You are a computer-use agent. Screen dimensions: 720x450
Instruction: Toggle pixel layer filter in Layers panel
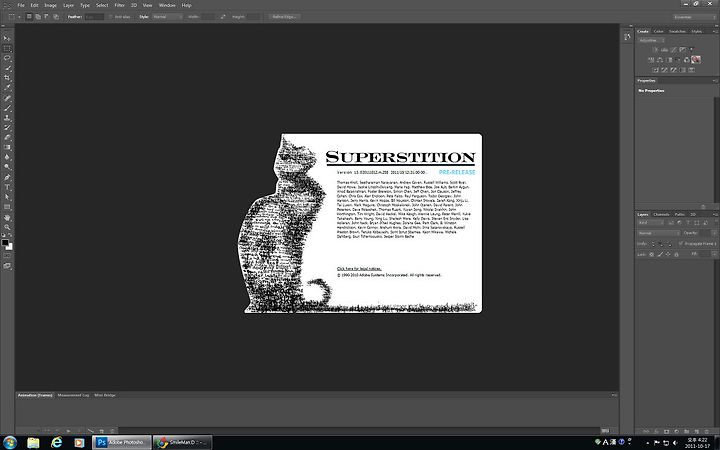[x=671, y=223]
